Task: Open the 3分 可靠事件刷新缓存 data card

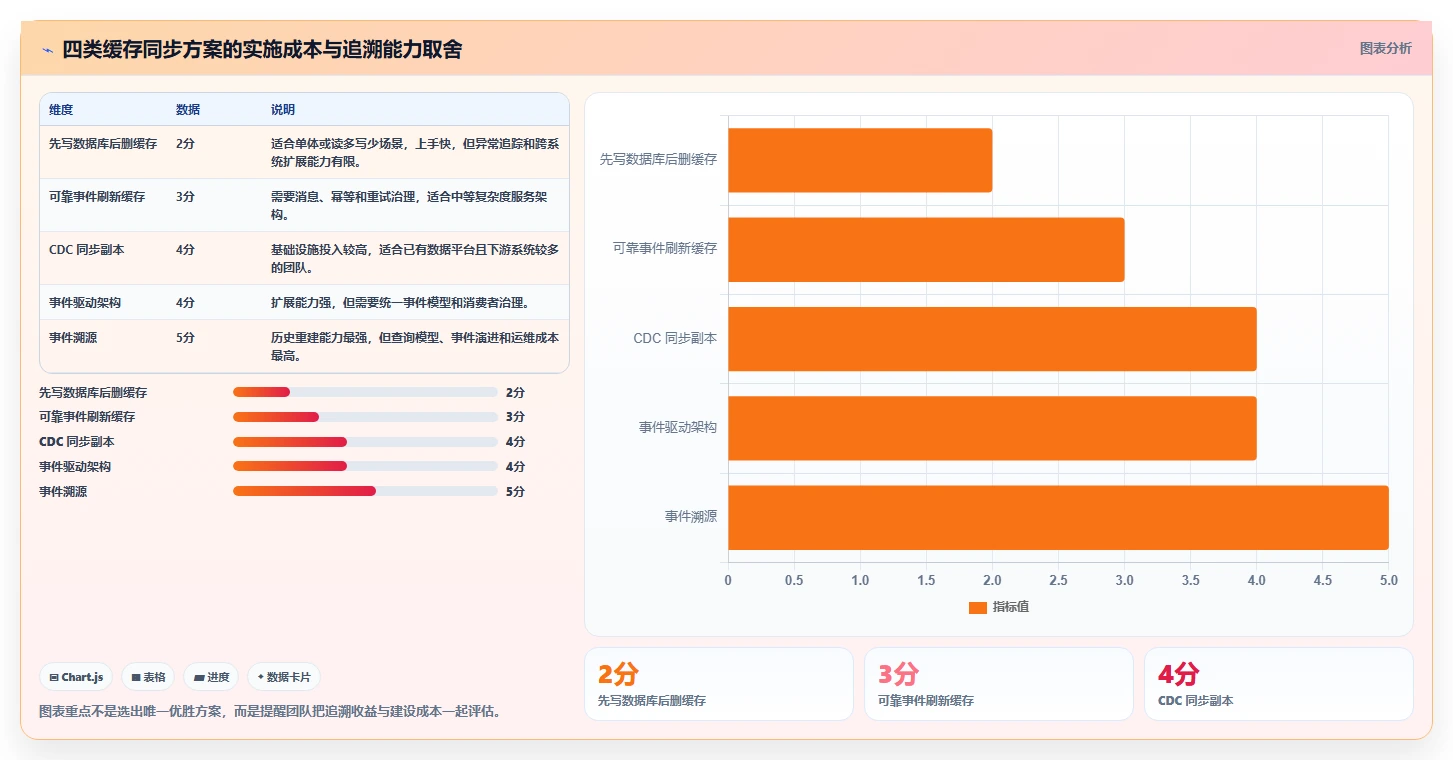Action: 999,684
